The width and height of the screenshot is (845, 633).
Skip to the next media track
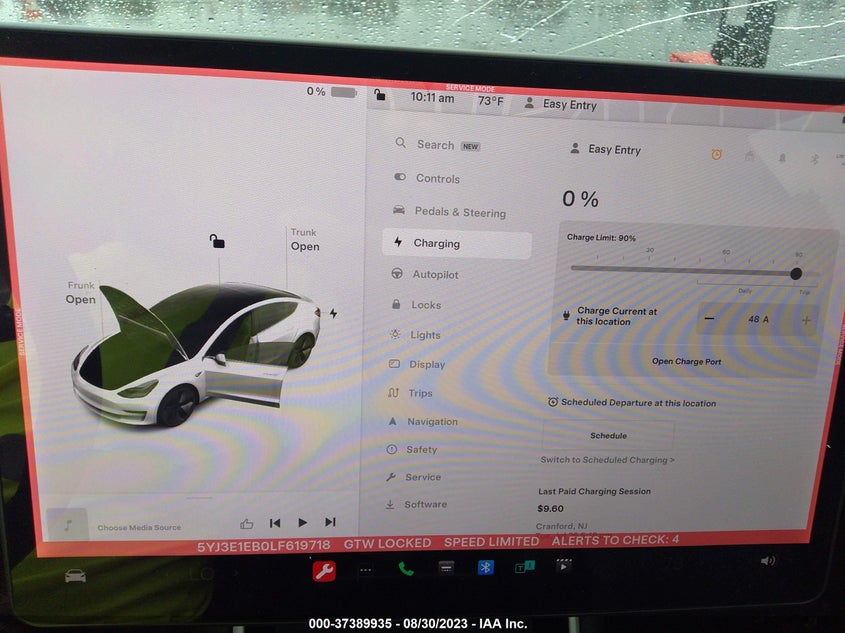point(330,522)
